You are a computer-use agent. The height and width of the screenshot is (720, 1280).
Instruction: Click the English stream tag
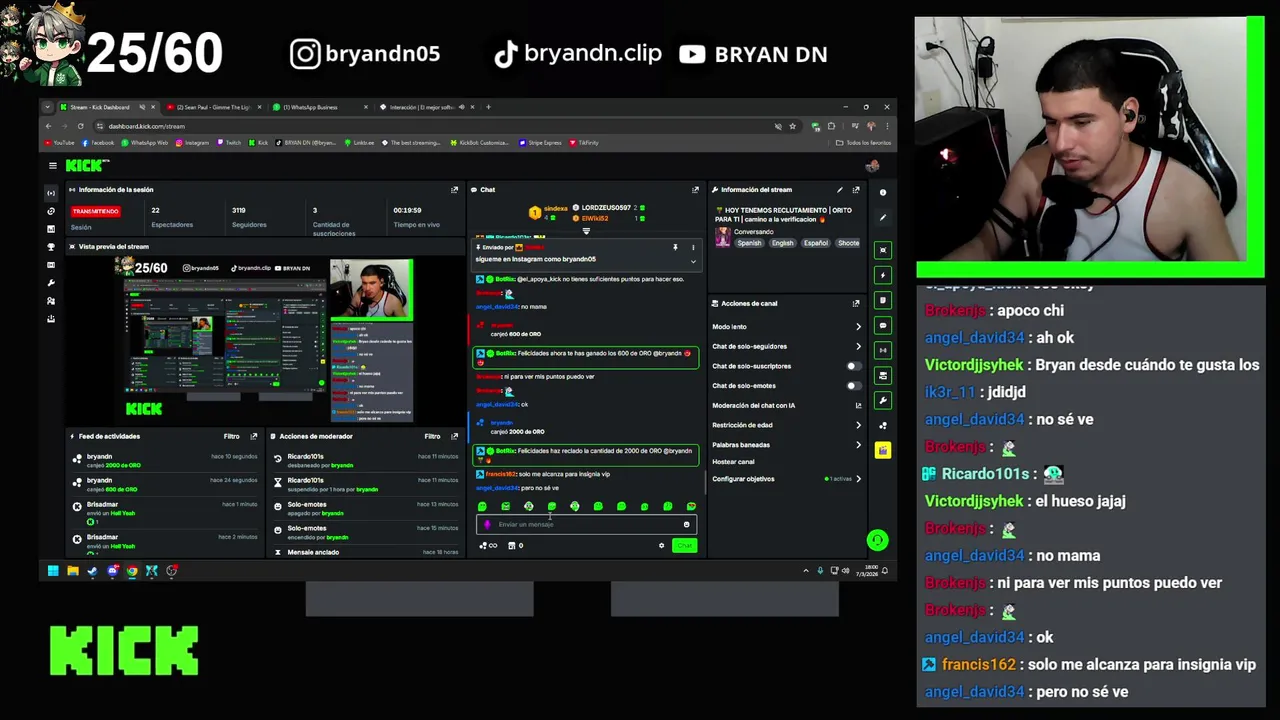tap(782, 243)
